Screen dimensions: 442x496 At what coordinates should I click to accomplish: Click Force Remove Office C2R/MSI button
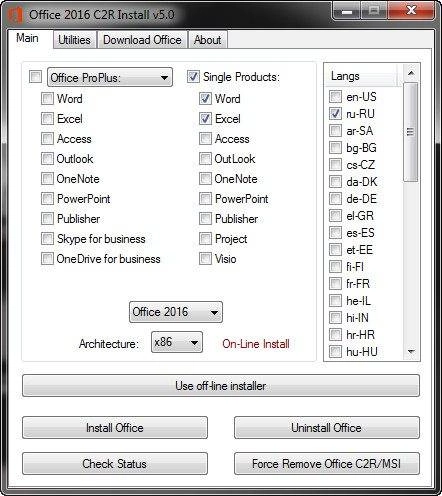pyautogui.click(x=326, y=464)
